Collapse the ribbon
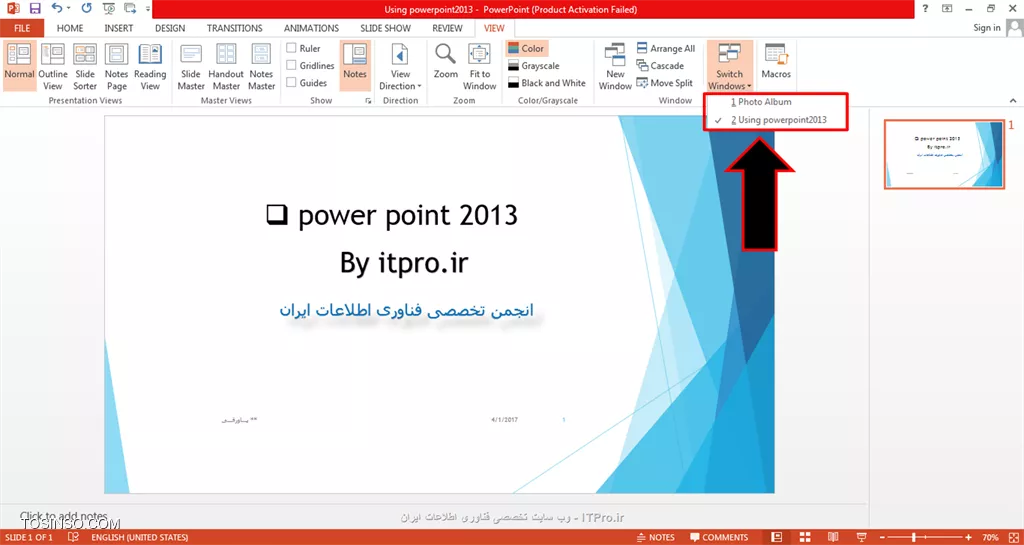 tap(1013, 101)
